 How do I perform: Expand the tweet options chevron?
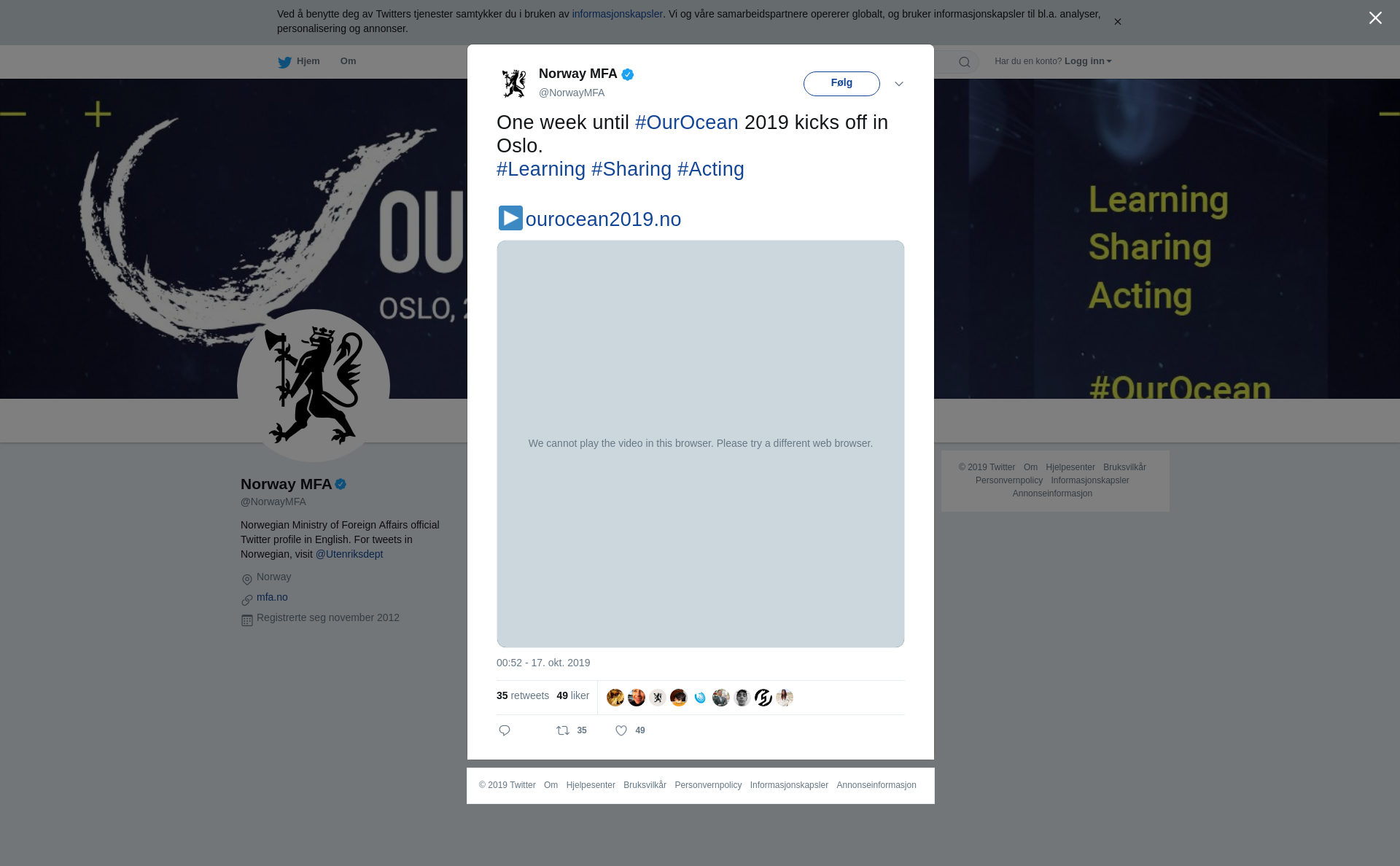tap(899, 84)
